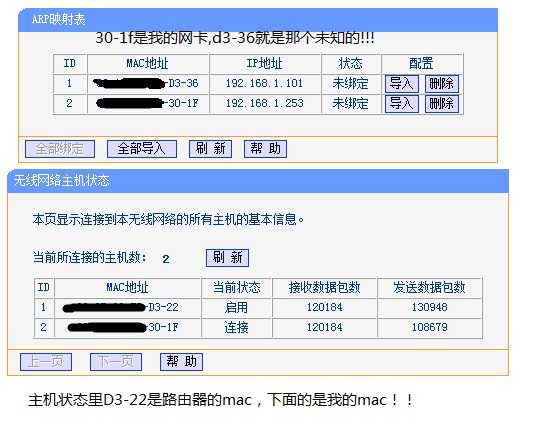Image resolution: width=534 pixels, height=428 pixels.
Task: Click 导入 button for 192.168.1.253 row
Action: (402, 104)
